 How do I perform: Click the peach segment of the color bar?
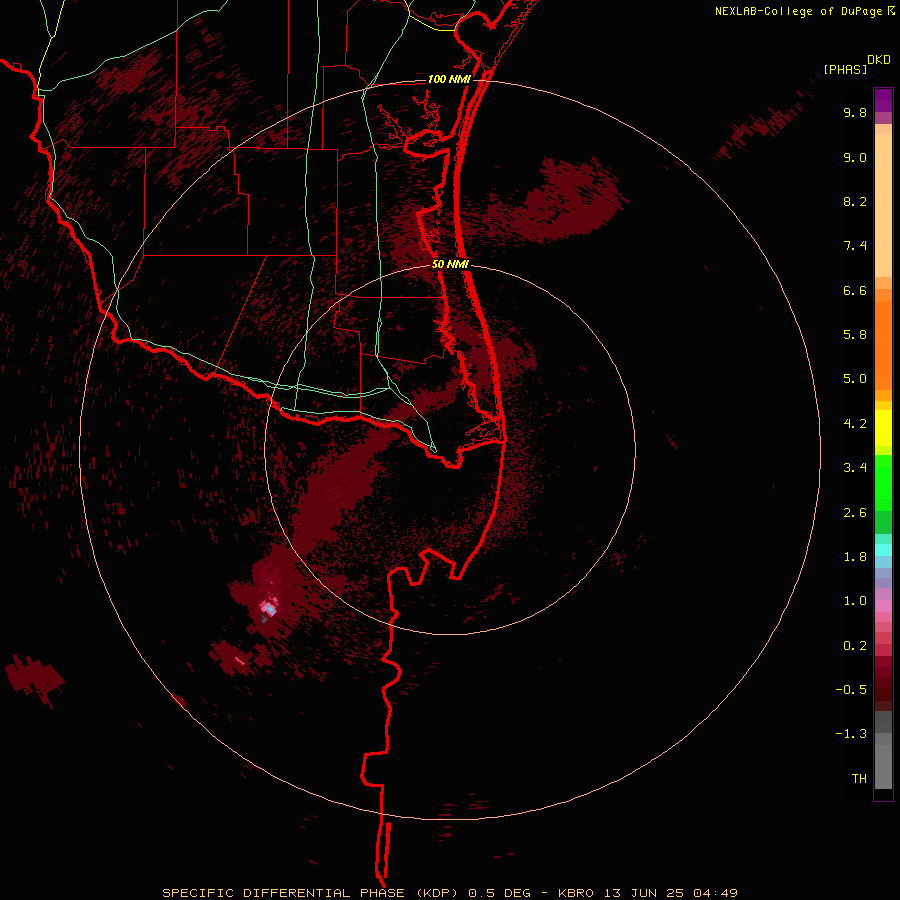(883, 205)
